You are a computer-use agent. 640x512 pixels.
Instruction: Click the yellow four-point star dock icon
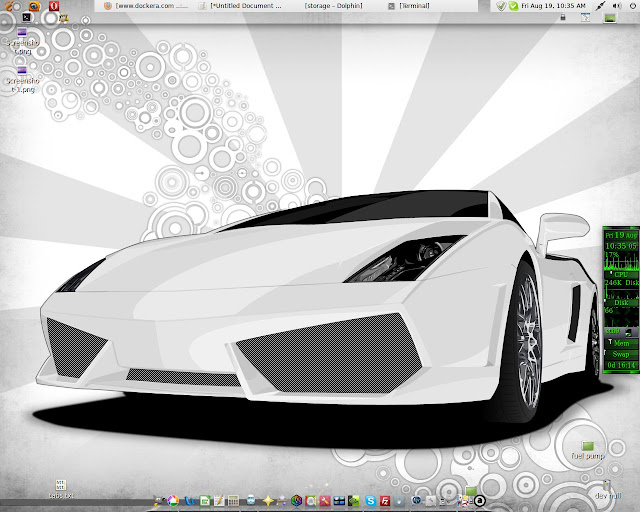(268, 501)
